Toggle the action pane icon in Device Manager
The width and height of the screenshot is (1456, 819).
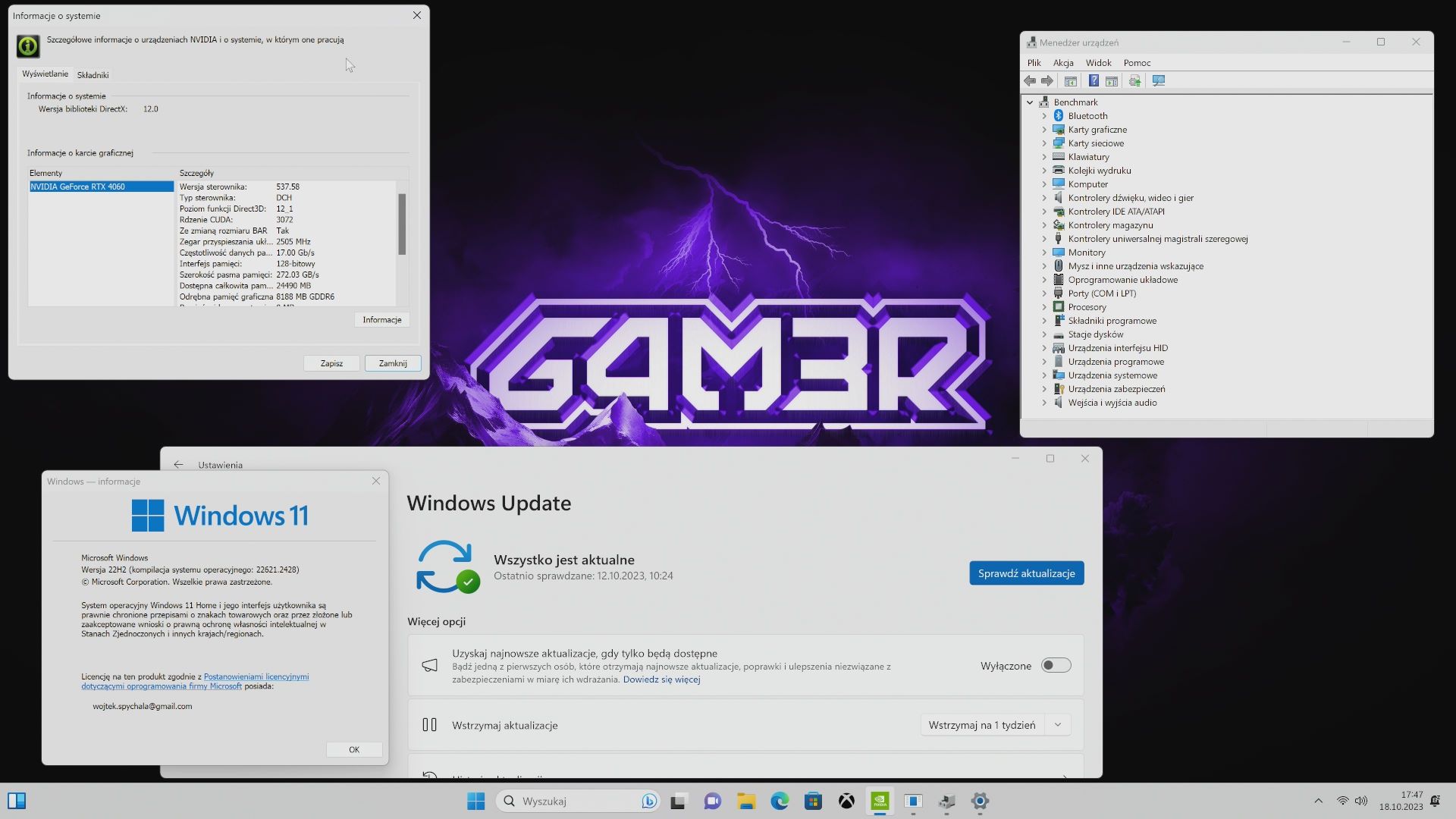[1112, 81]
